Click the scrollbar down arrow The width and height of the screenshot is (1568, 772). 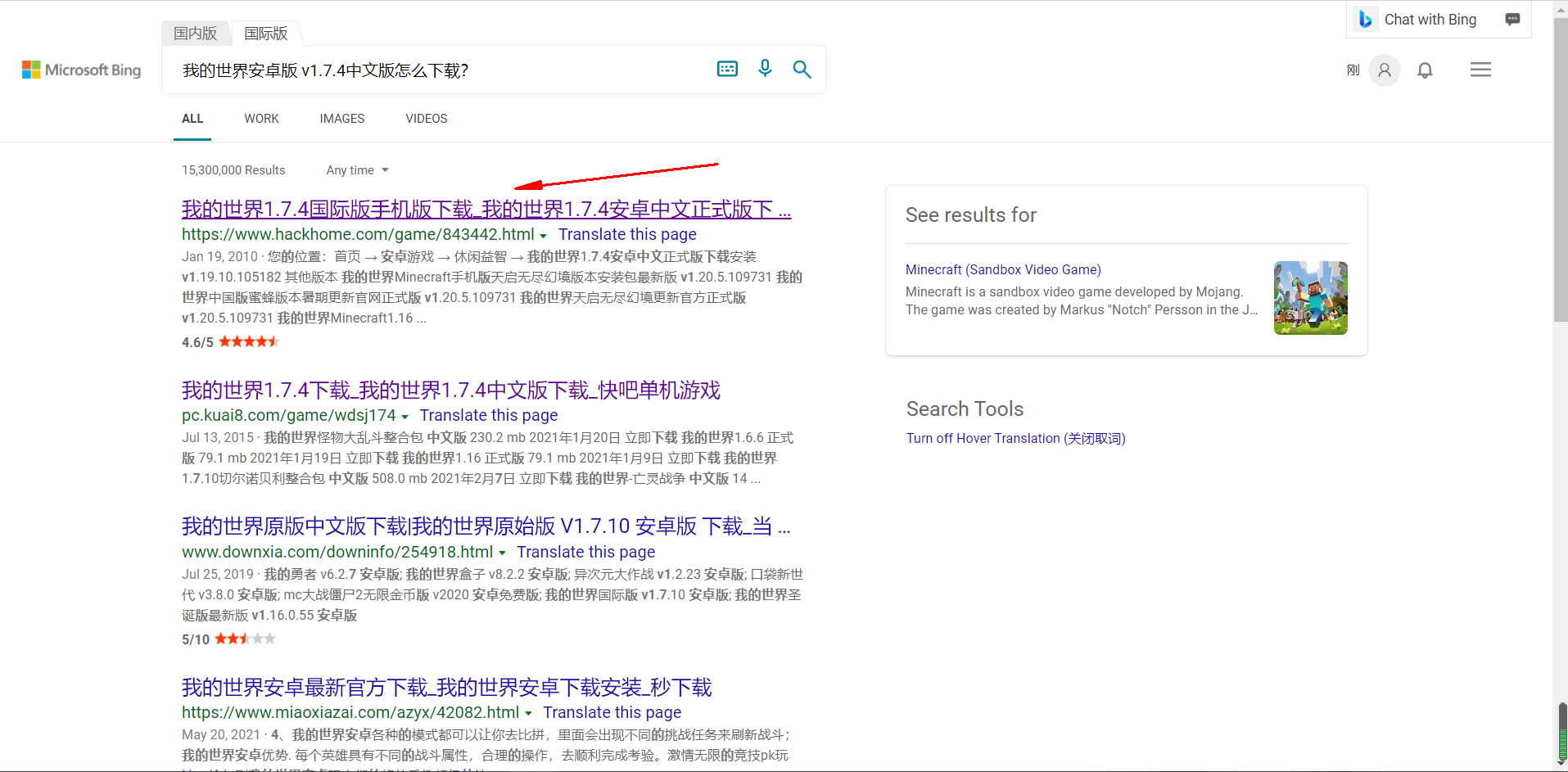(x=1561, y=765)
